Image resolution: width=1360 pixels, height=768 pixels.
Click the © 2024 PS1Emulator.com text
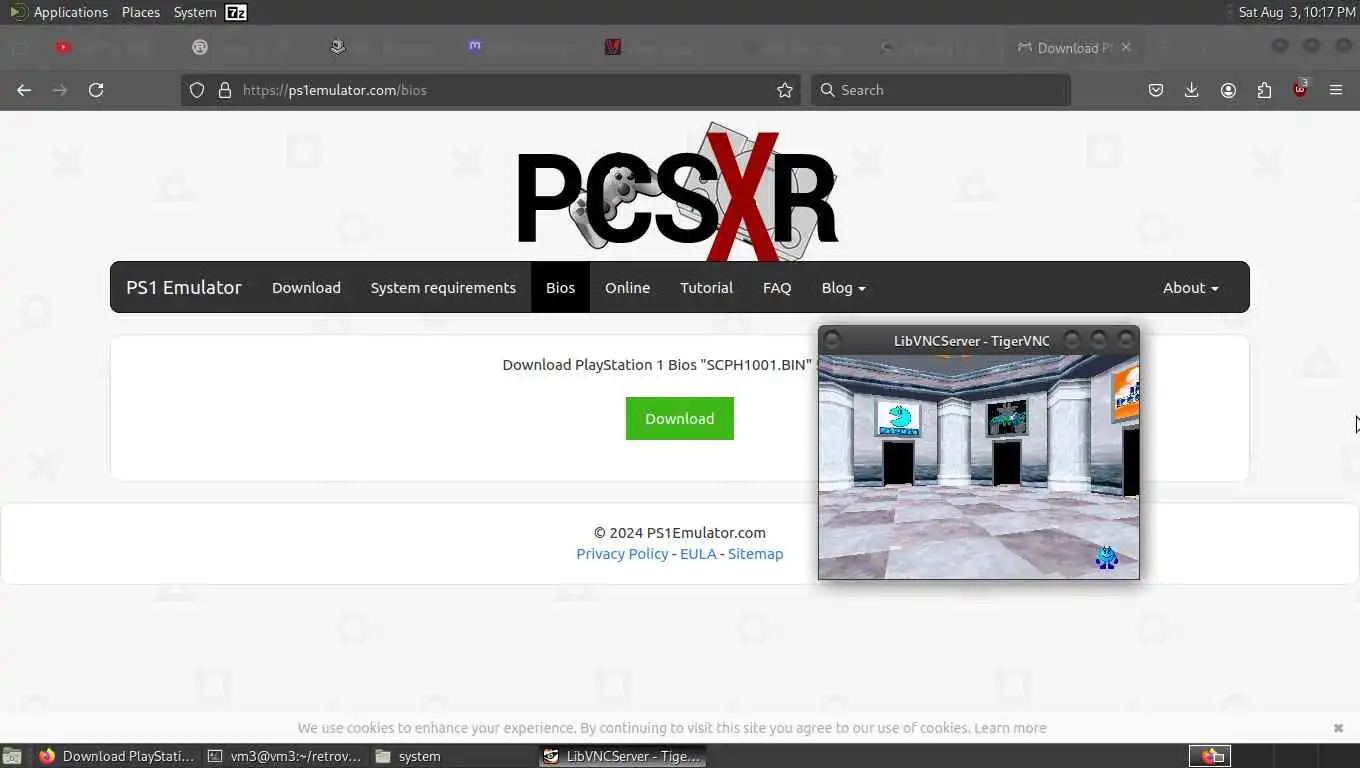click(680, 533)
